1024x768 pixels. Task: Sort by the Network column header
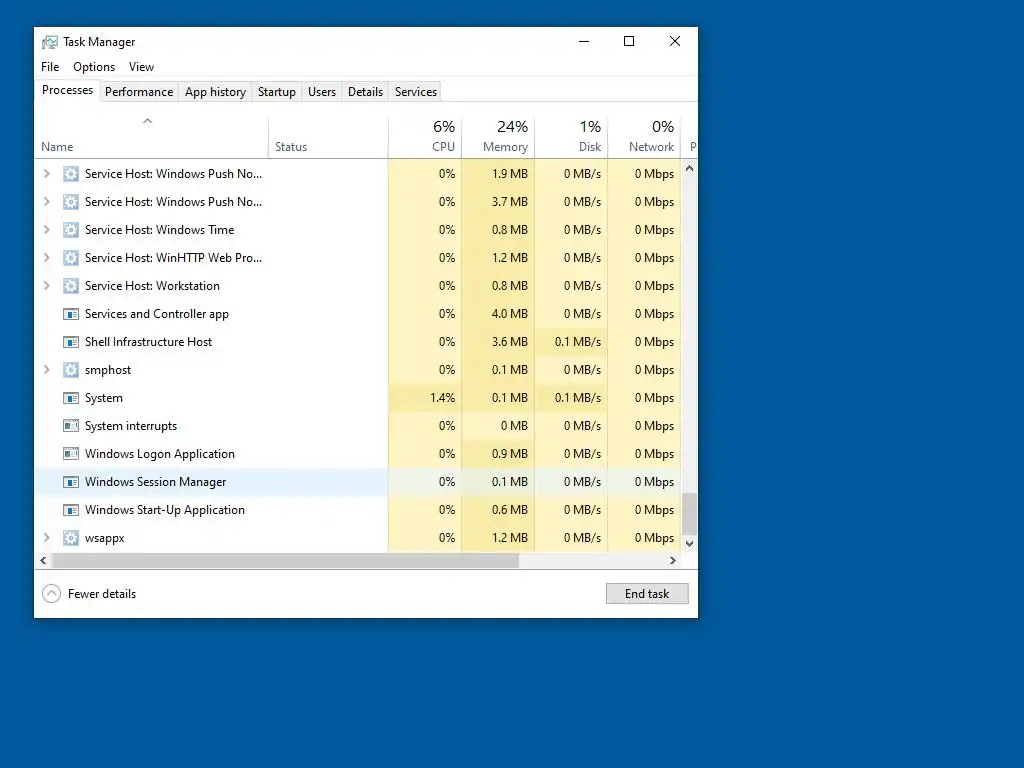[x=645, y=137]
